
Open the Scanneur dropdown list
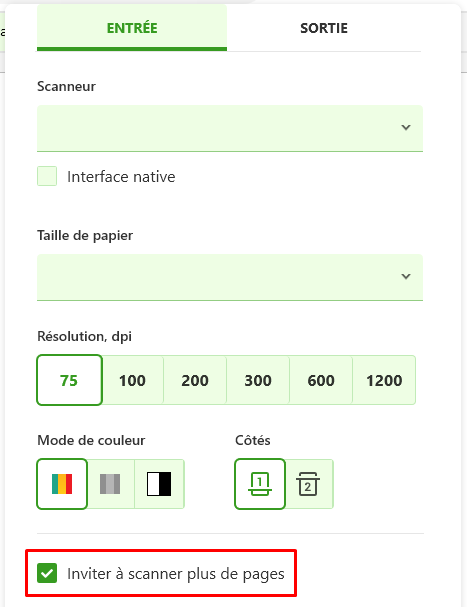click(x=230, y=128)
